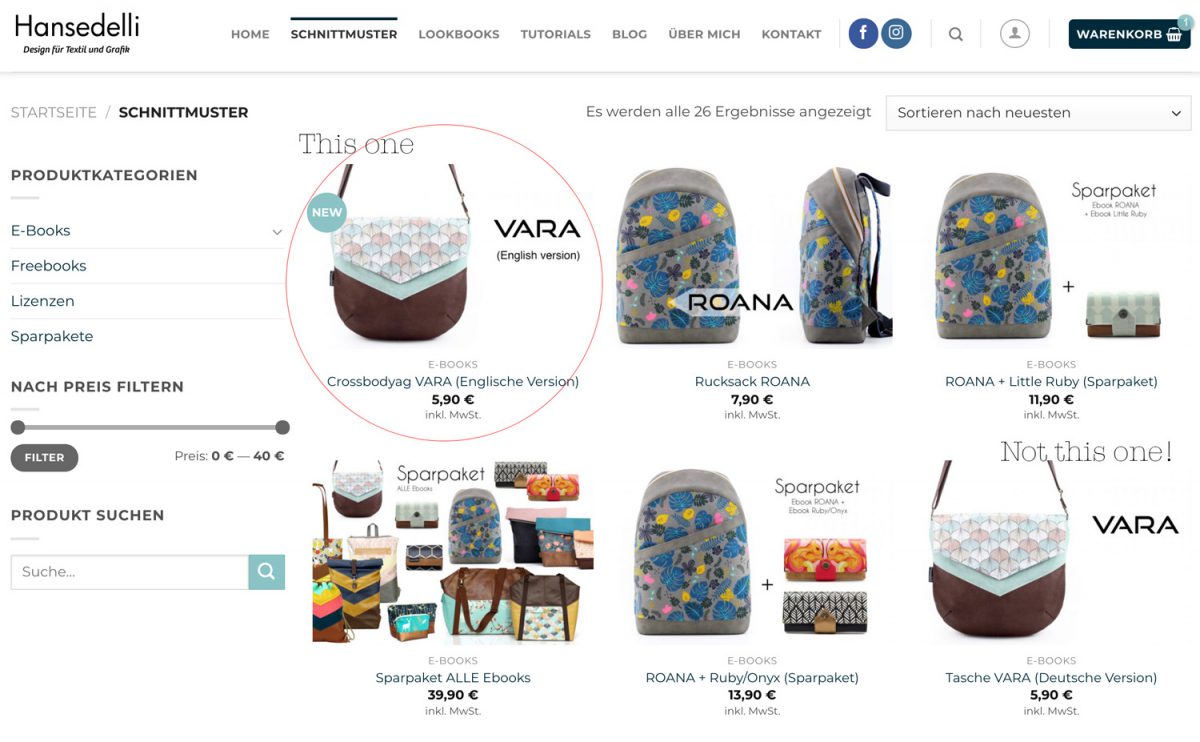The image size is (1200, 742).
Task: Submit product search with teal magnifier button
Action: pos(266,572)
